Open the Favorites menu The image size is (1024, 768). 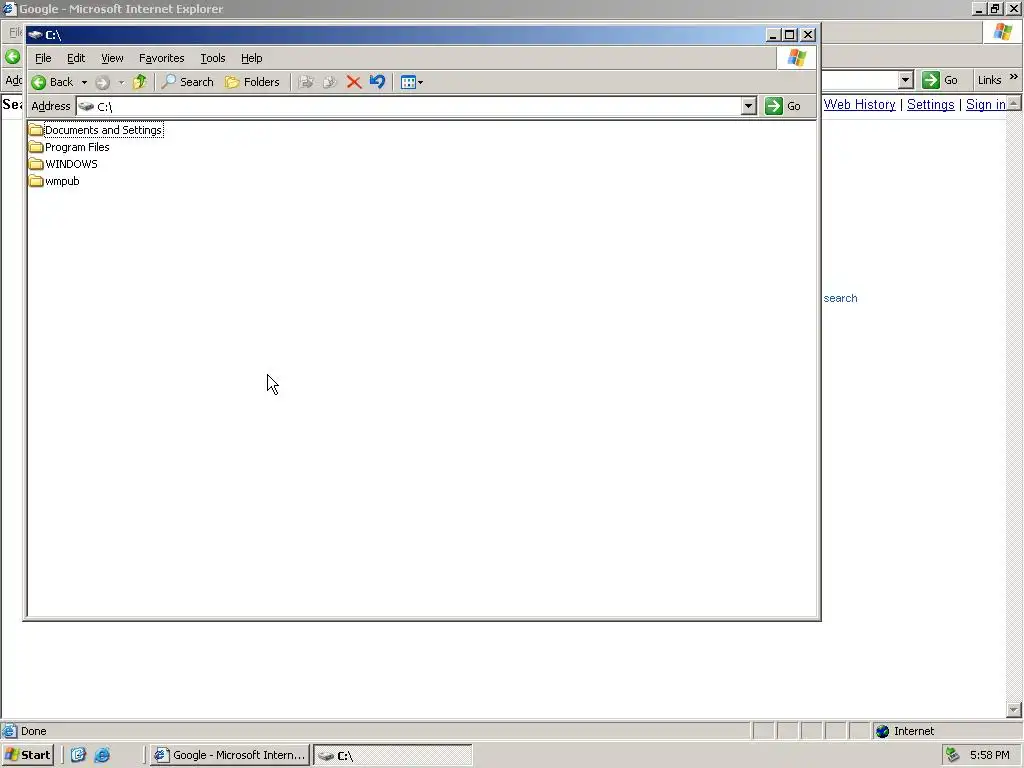(x=161, y=58)
